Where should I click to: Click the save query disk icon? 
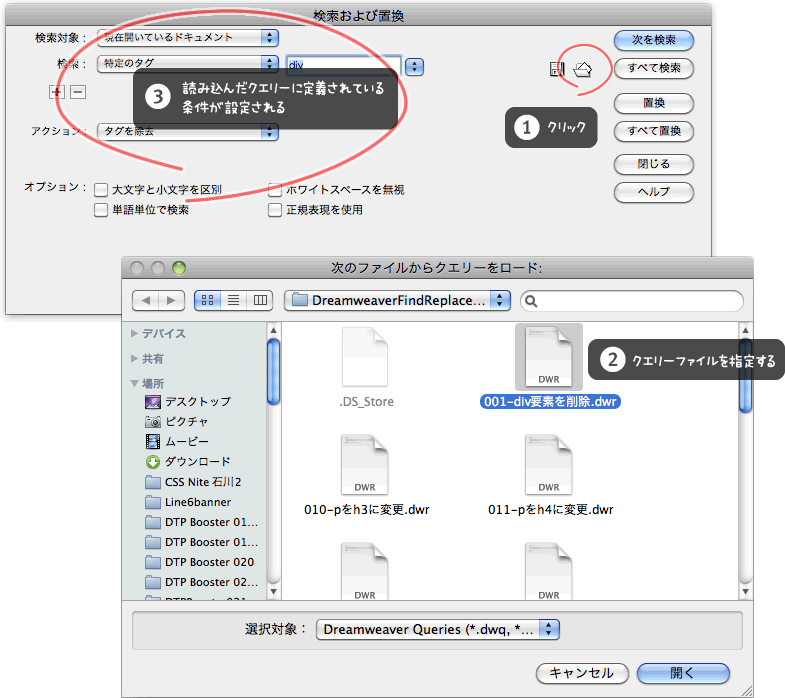[x=557, y=69]
